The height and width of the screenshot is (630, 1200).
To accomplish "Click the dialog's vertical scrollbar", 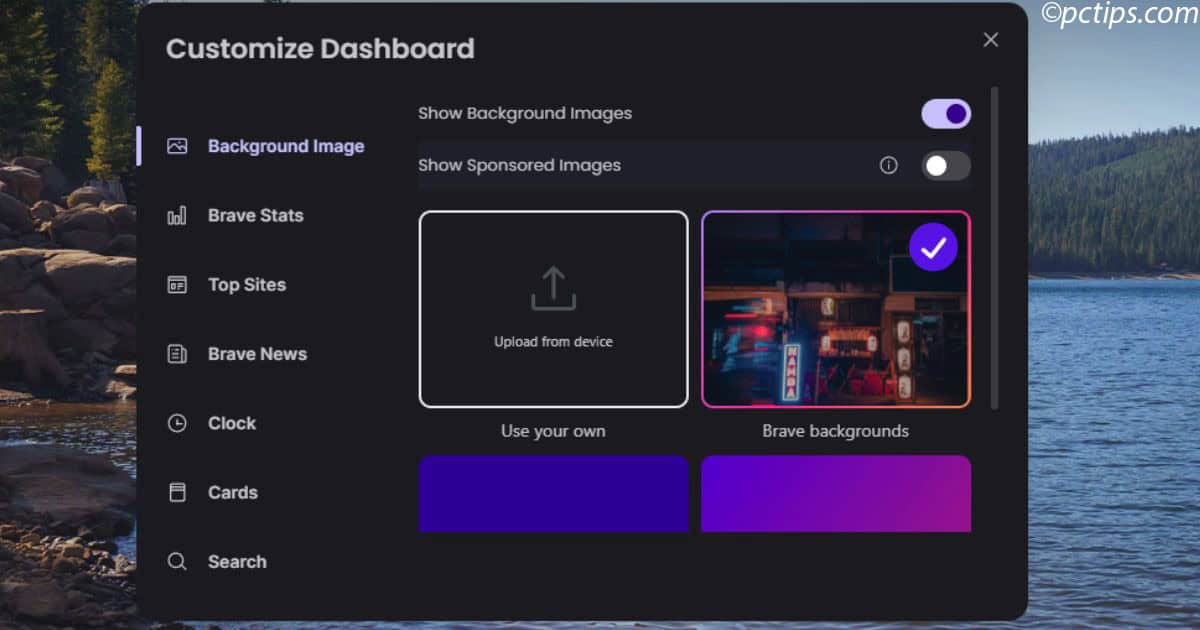I will tap(994, 248).
